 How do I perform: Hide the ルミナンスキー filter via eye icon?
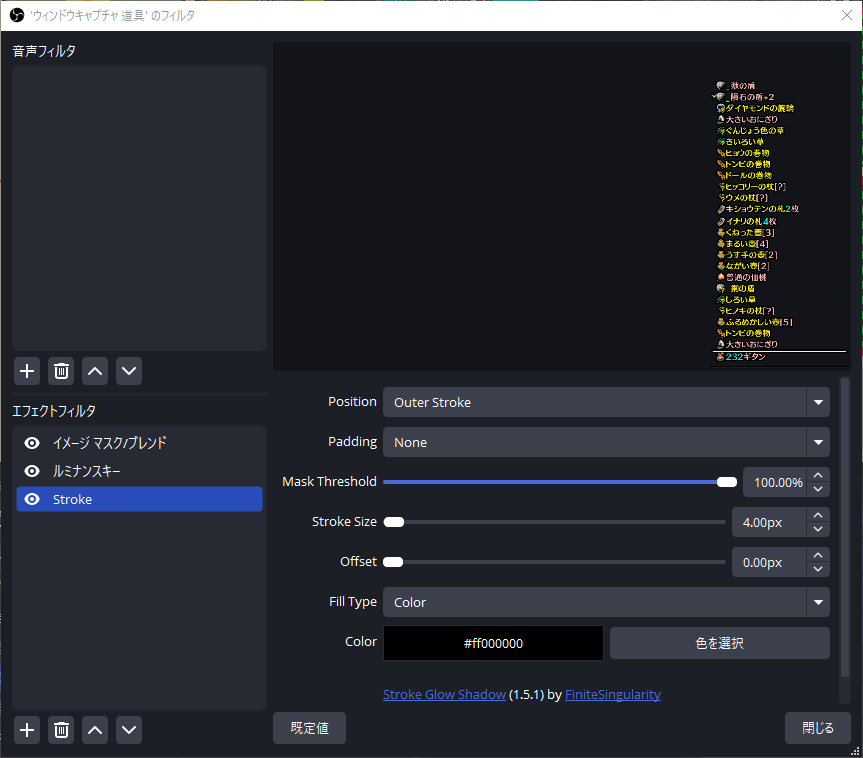pyautogui.click(x=32, y=471)
